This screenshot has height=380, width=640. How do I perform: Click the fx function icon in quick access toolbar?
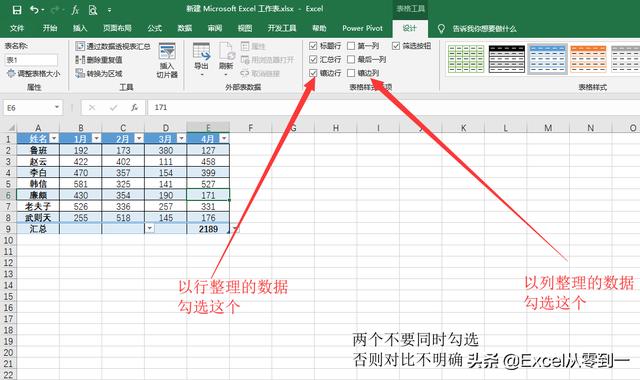click(x=75, y=9)
